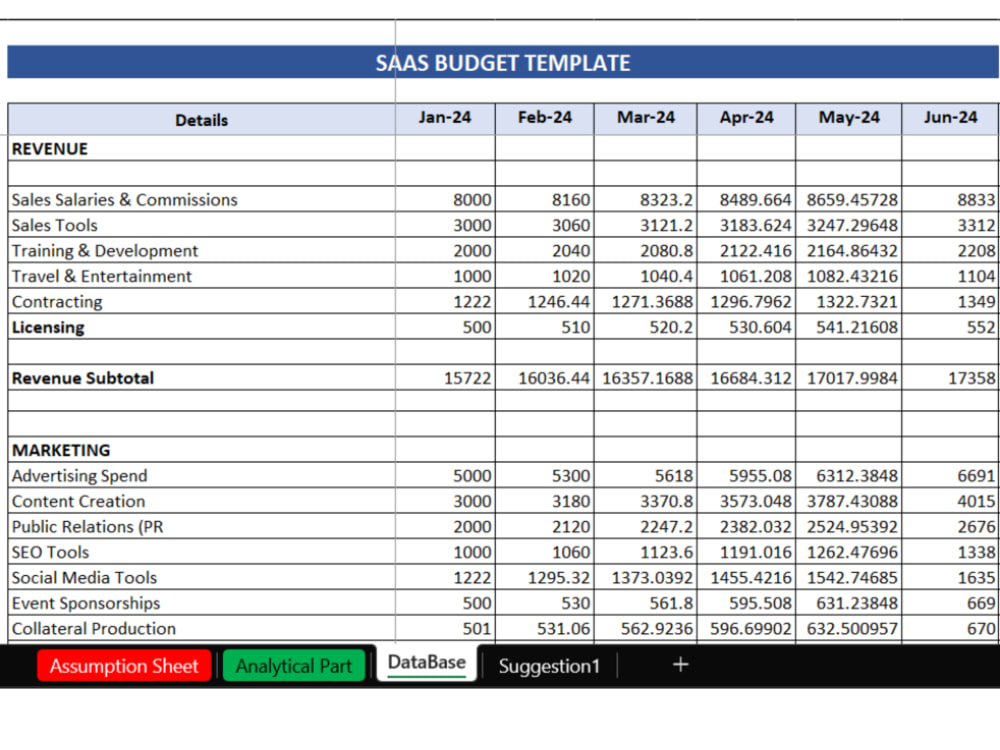
Task: Open the Suggestion1 sheet tab
Action: pos(549,665)
